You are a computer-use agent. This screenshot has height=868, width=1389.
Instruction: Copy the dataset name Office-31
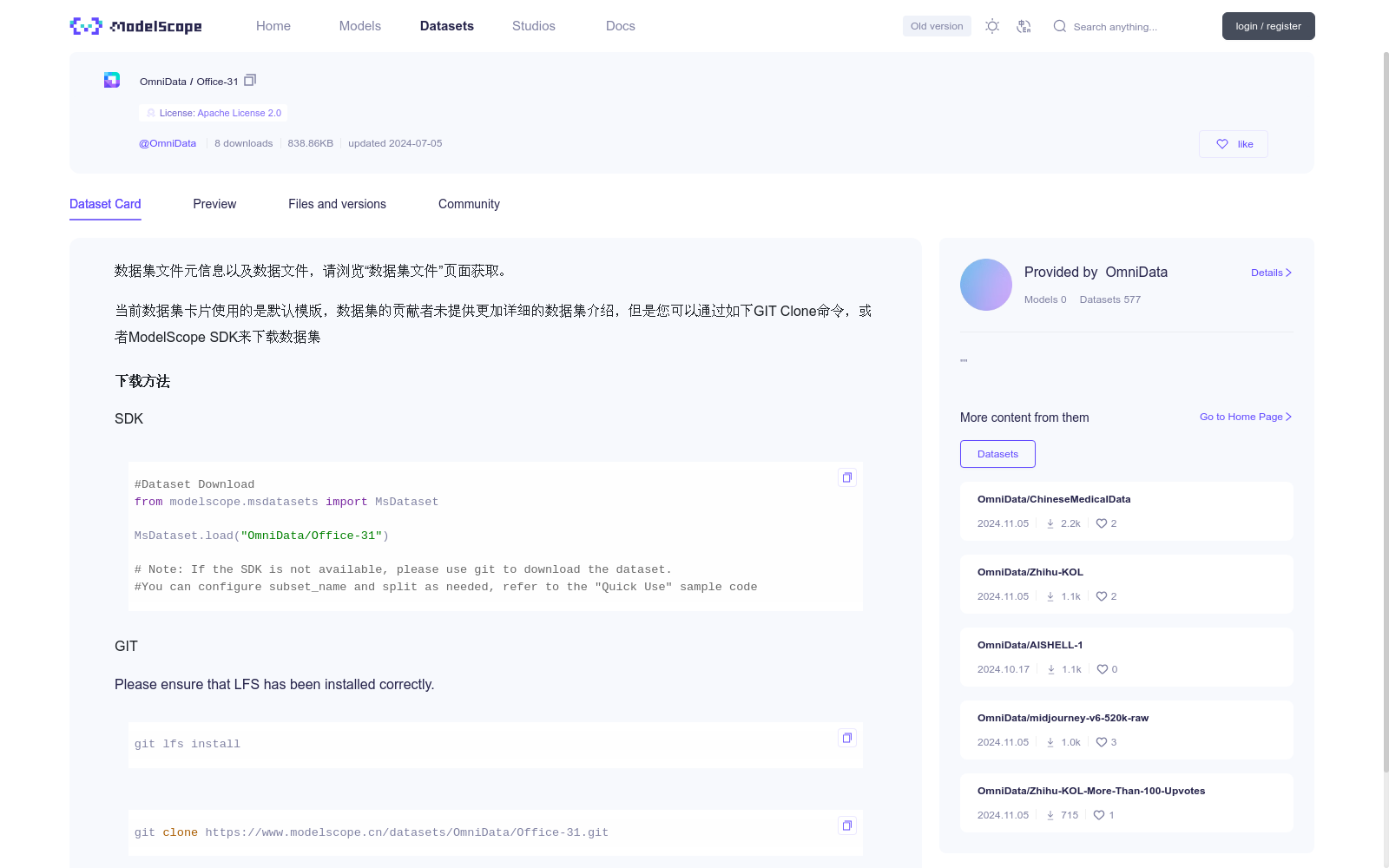(250, 80)
